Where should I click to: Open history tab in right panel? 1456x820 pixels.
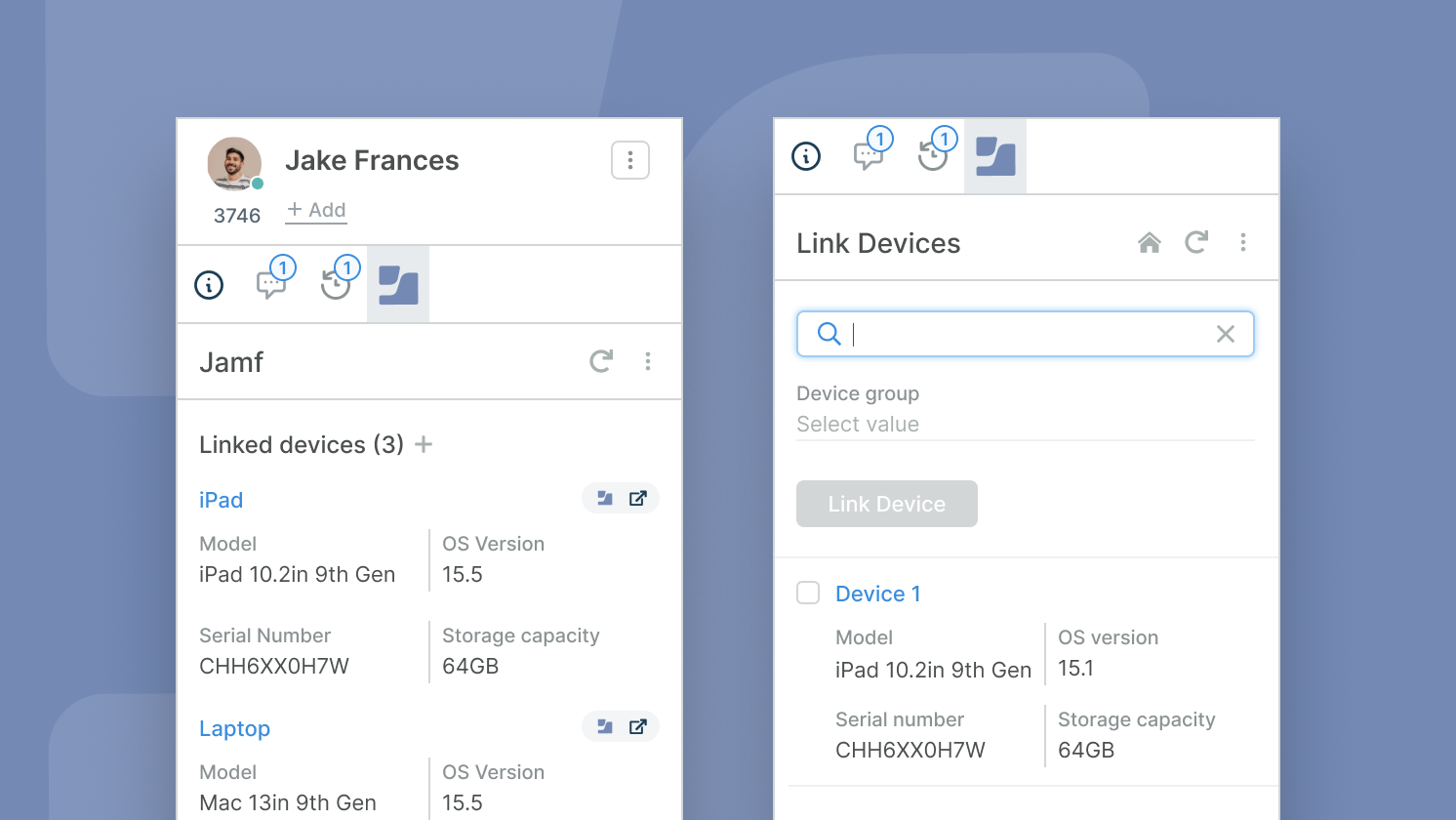click(933, 156)
